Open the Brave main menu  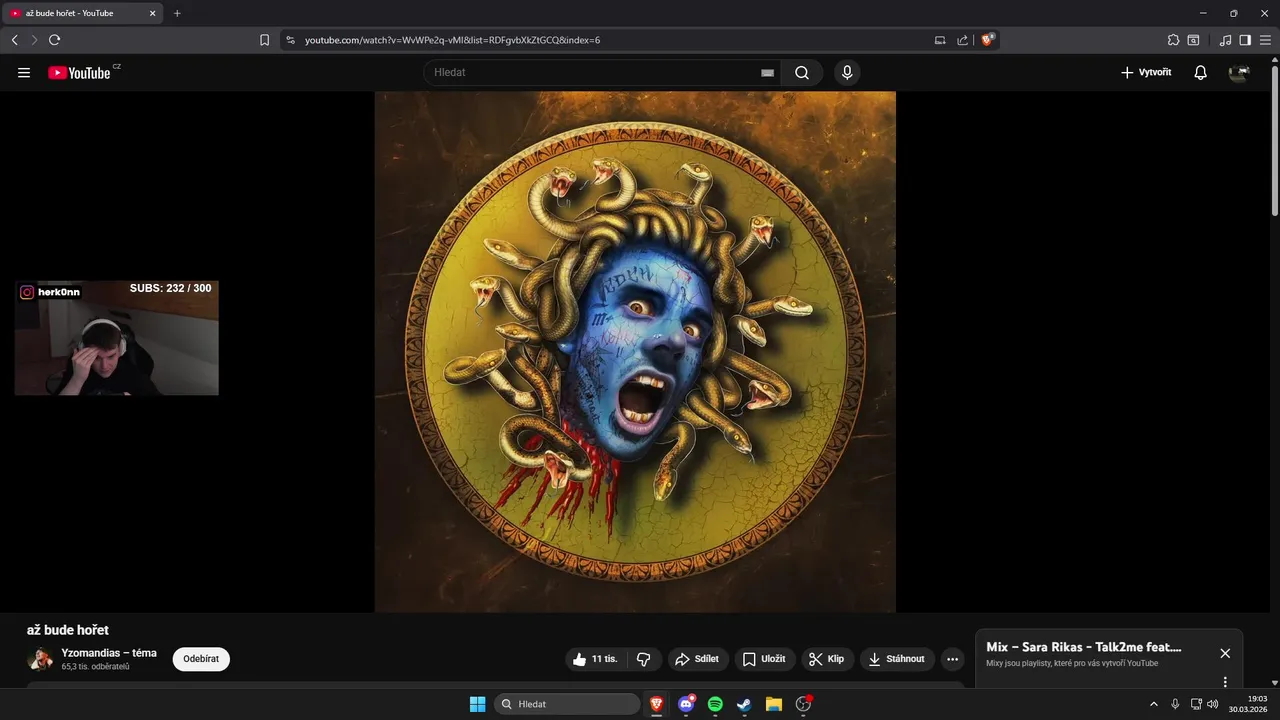1266,40
